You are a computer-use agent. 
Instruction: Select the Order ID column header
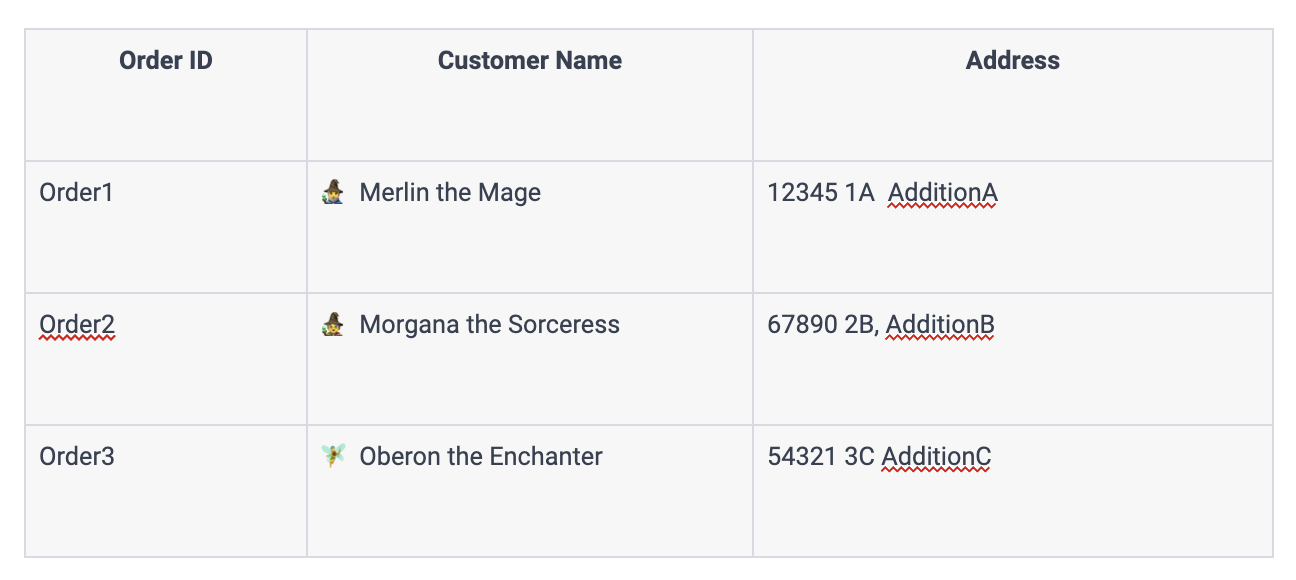[x=166, y=61]
